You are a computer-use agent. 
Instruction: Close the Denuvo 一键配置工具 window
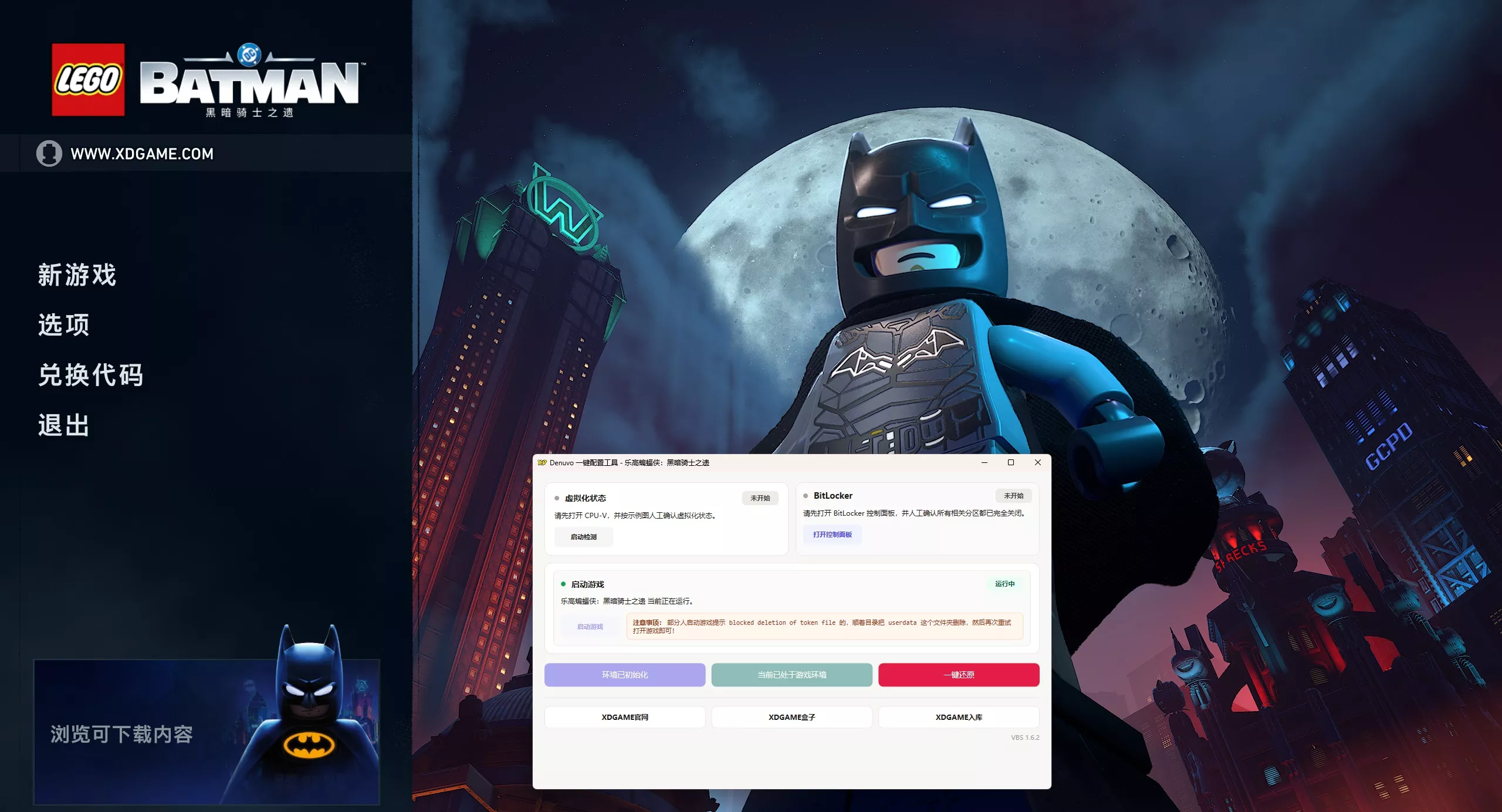click(1037, 462)
